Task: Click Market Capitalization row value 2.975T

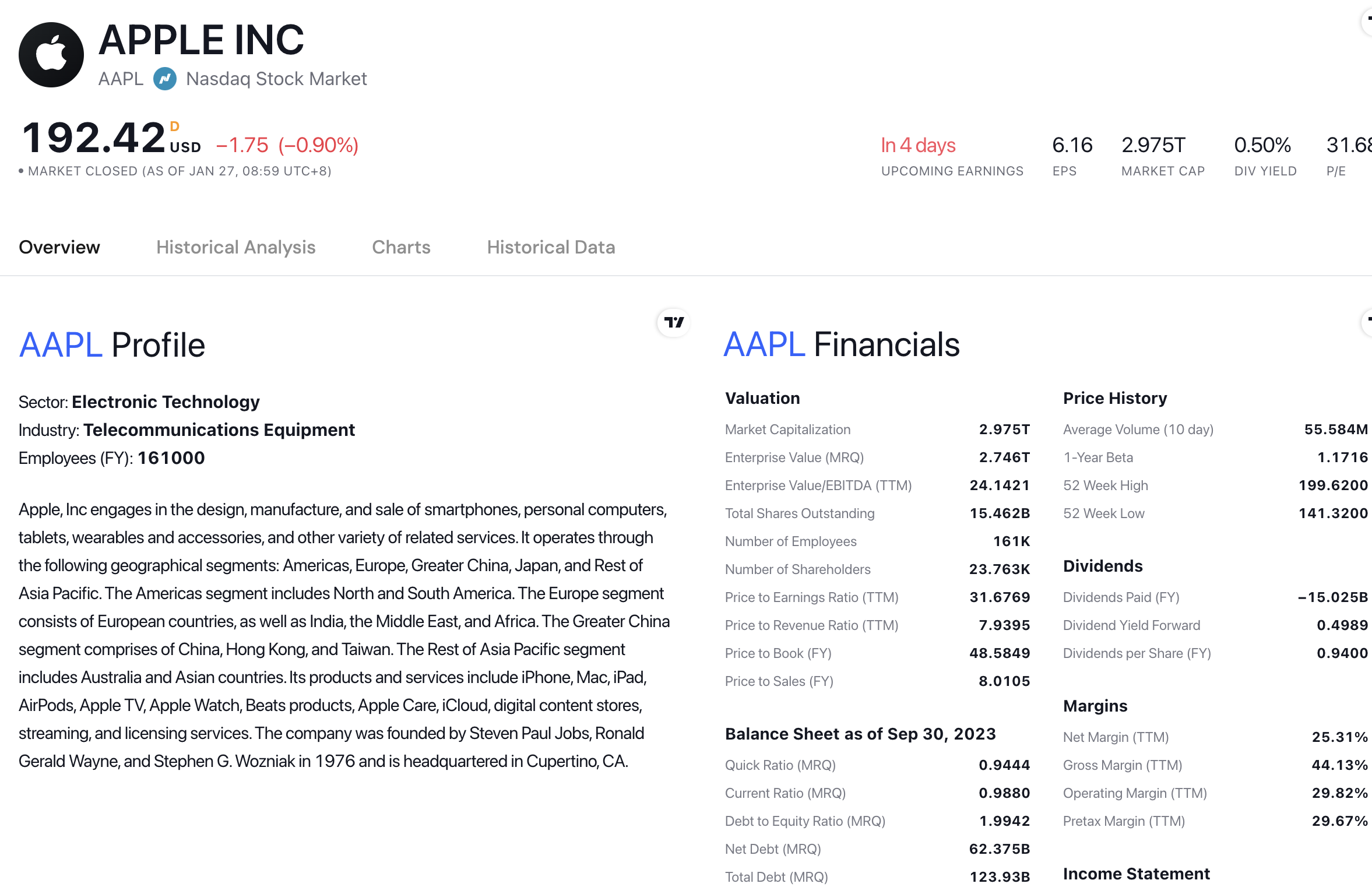Action: click(x=1004, y=430)
